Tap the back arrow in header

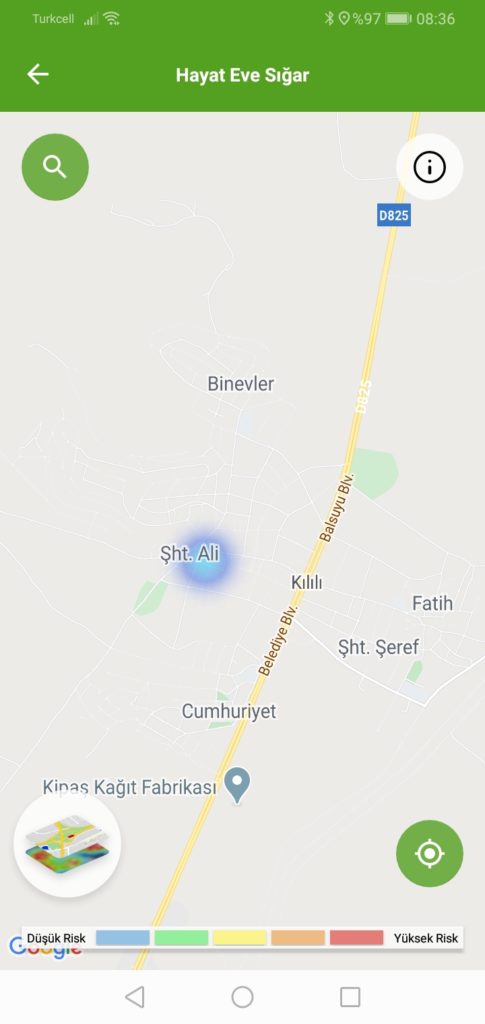click(x=38, y=74)
